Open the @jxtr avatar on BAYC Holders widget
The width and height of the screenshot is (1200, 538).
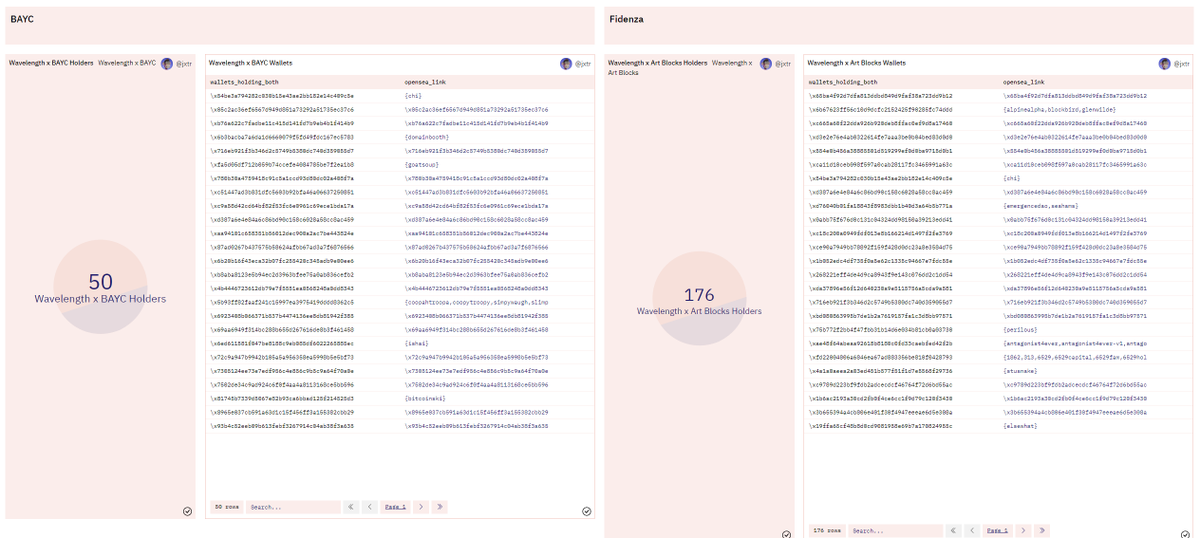[x=167, y=63]
